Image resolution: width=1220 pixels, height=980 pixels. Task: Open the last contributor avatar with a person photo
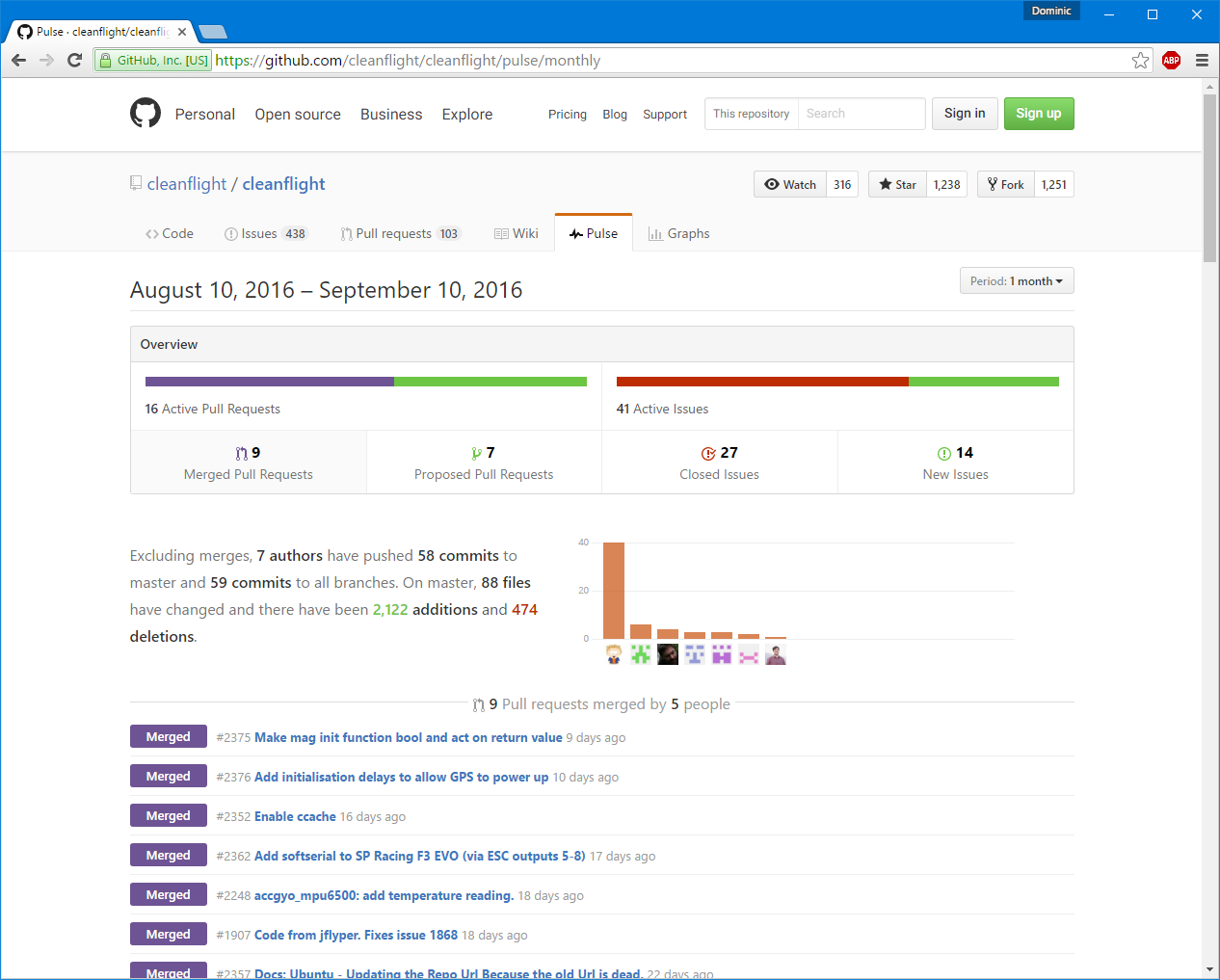tap(776, 654)
